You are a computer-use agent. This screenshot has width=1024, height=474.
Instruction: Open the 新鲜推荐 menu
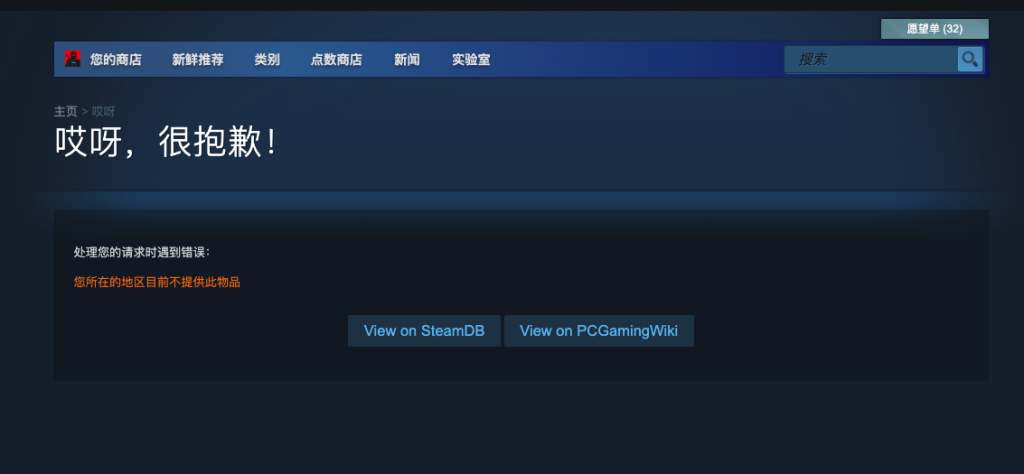click(x=198, y=60)
